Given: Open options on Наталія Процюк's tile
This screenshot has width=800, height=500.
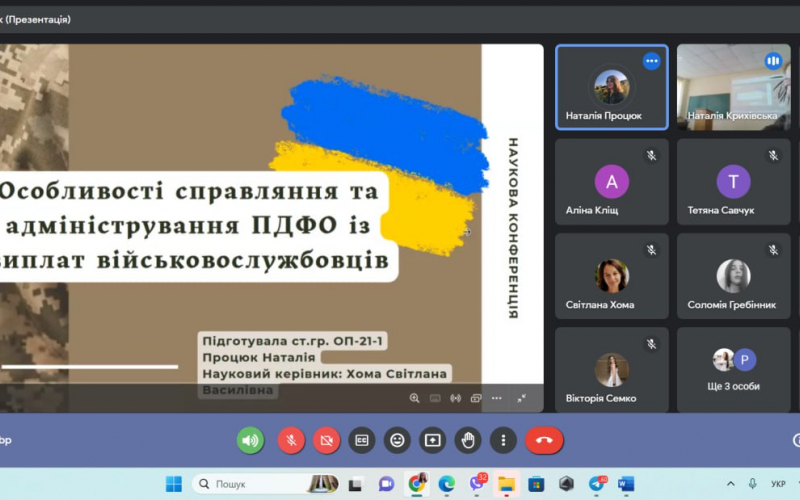Looking at the screenshot, I should click(651, 61).
